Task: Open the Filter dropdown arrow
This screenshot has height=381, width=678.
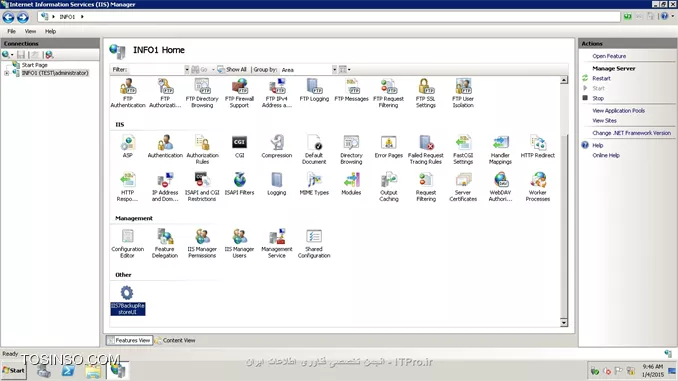Action: [187, 70]
